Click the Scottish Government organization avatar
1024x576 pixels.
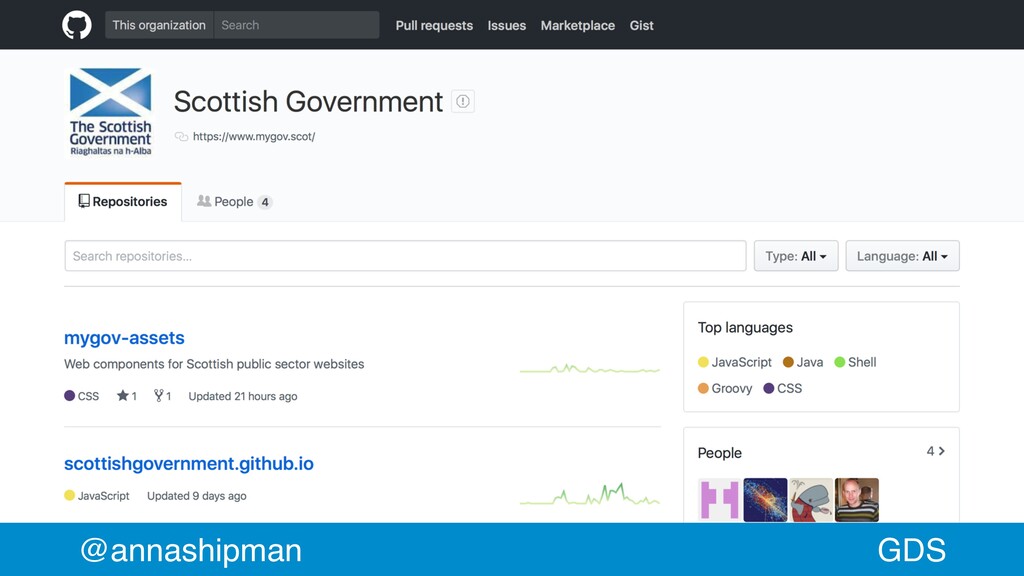(x=110, y=112)
